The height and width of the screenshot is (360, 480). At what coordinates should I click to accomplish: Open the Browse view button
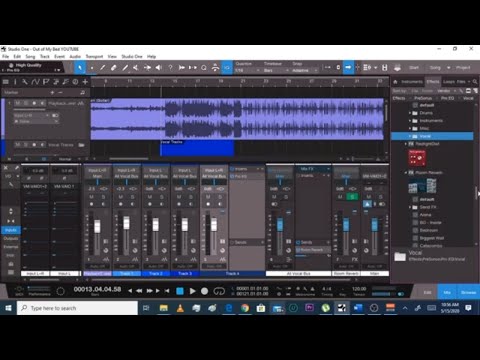tap(468, 292)
